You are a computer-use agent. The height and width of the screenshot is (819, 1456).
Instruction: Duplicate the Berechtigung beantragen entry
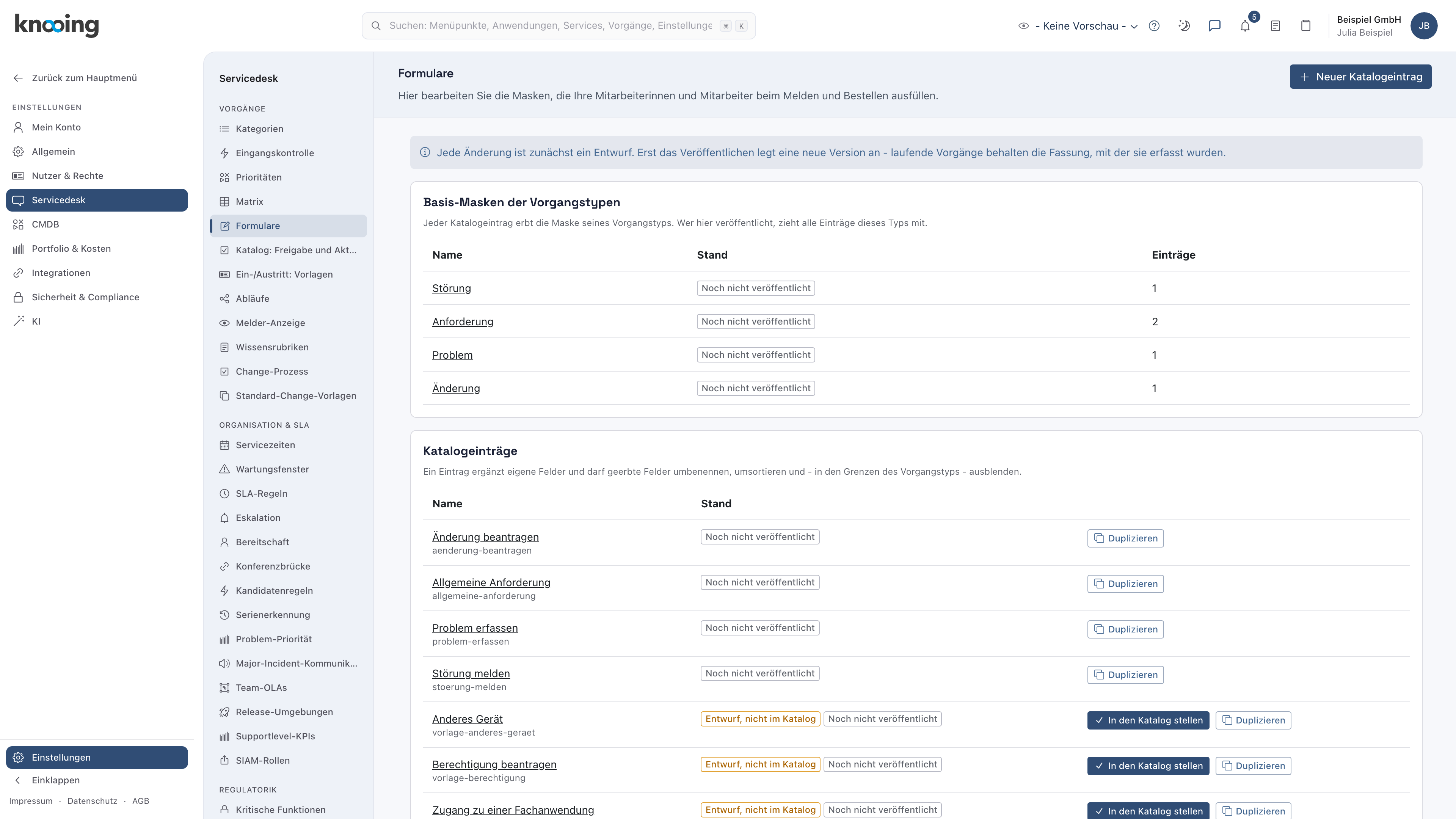coord(1253,766)
